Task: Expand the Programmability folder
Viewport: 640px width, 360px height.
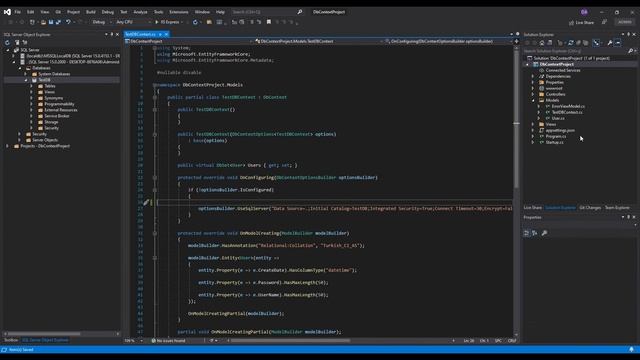Action: (x=31, y=104)
